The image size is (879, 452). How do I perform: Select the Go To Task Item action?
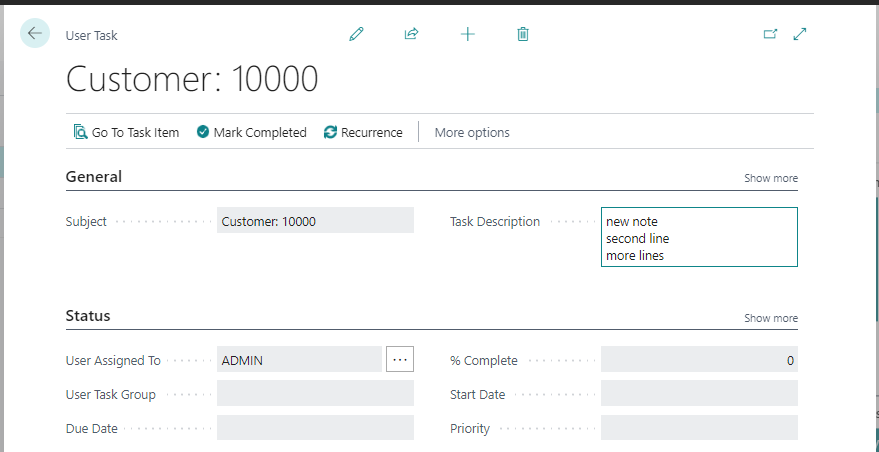(126, 132)
